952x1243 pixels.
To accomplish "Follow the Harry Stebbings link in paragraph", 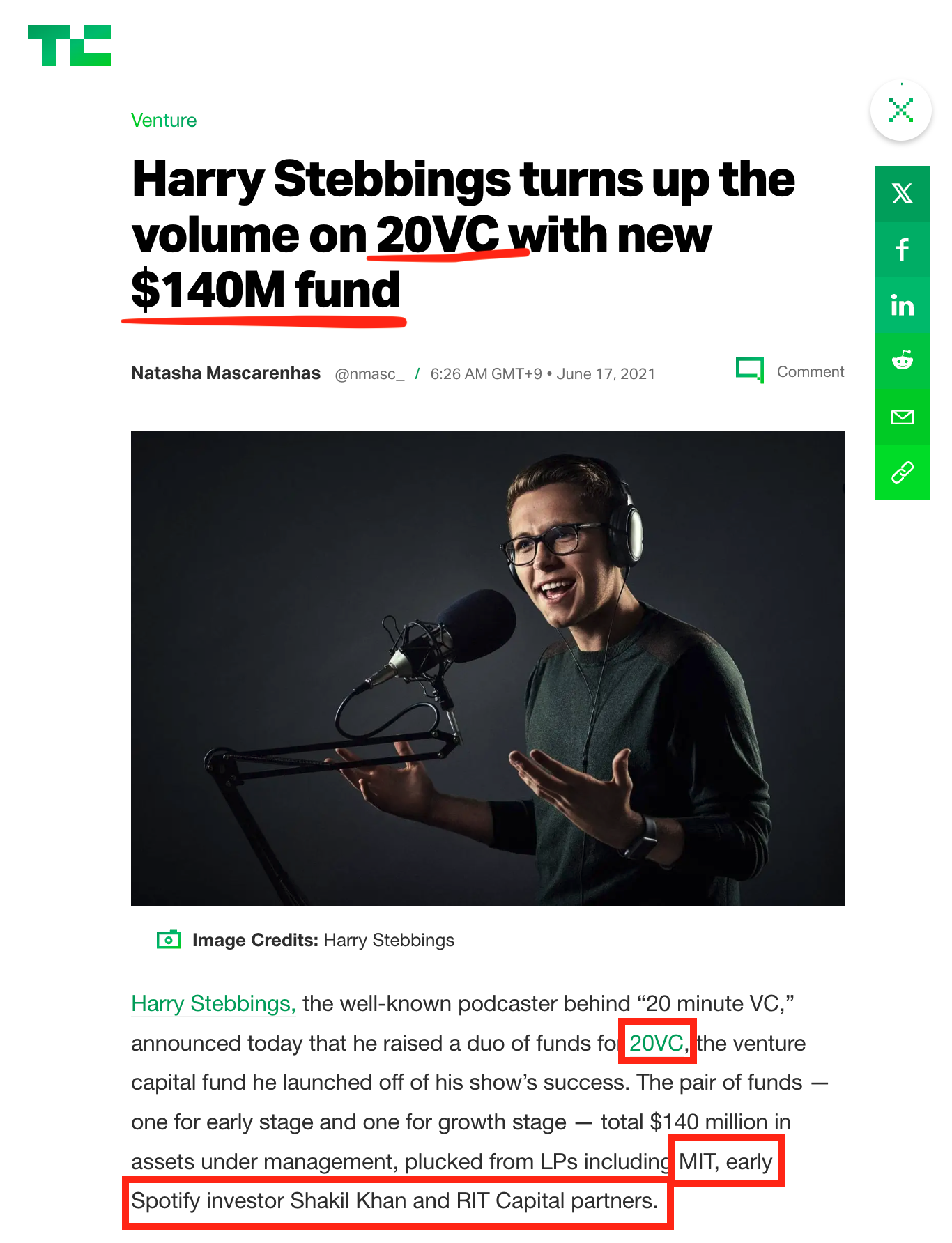I will (x=213, y=1003).
